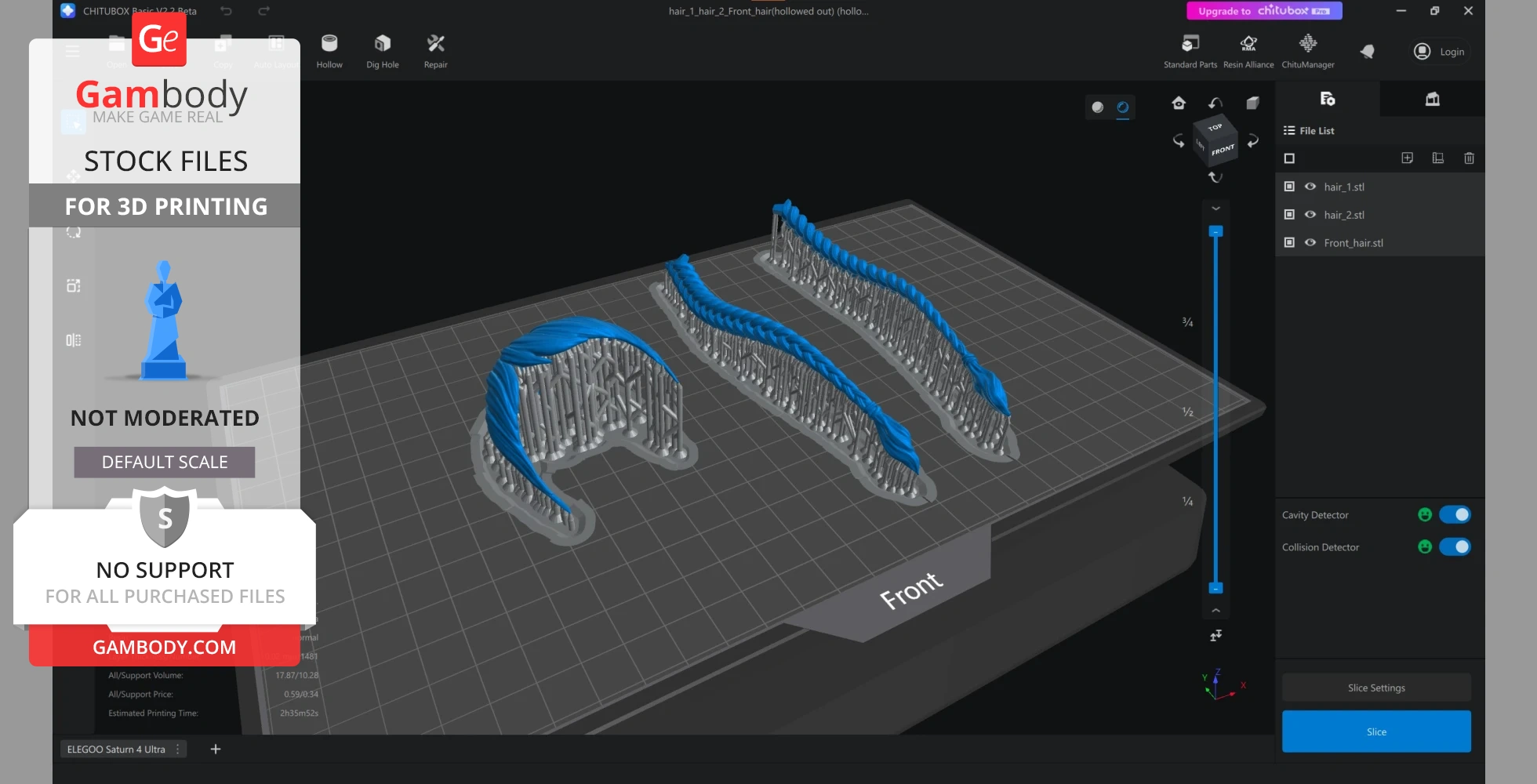Click the home view reset icon

[x=1178, y=103]
